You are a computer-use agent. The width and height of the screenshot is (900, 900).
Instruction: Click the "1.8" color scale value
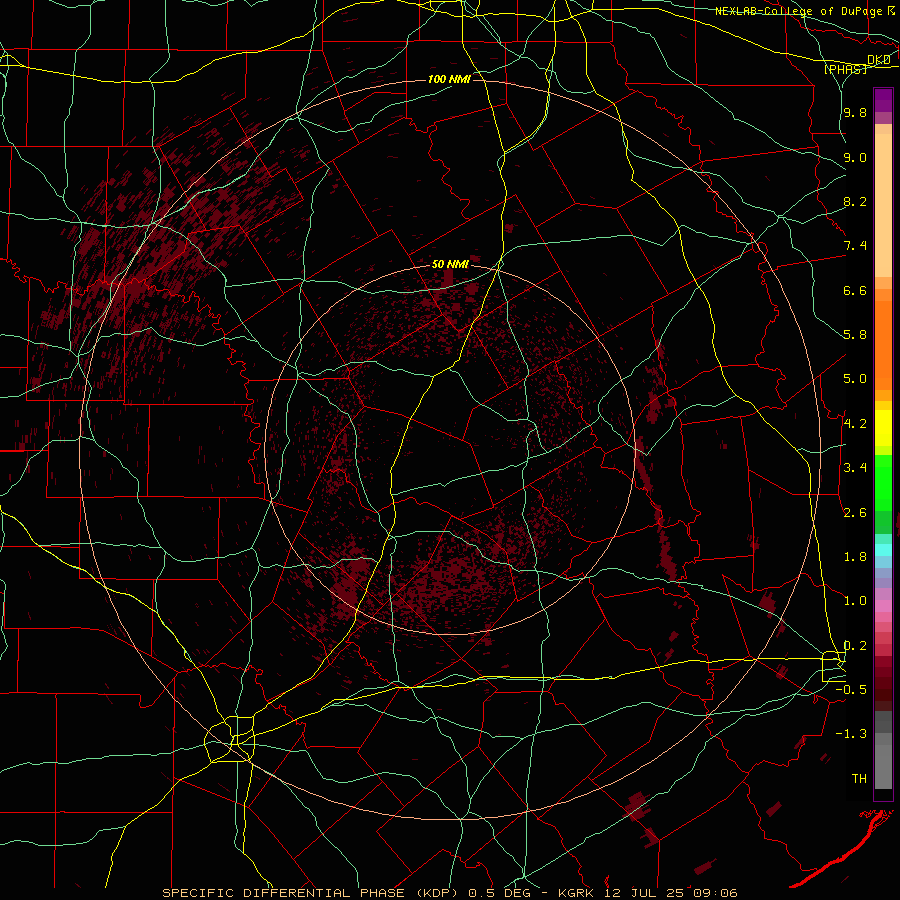click(x=855, y=557)
